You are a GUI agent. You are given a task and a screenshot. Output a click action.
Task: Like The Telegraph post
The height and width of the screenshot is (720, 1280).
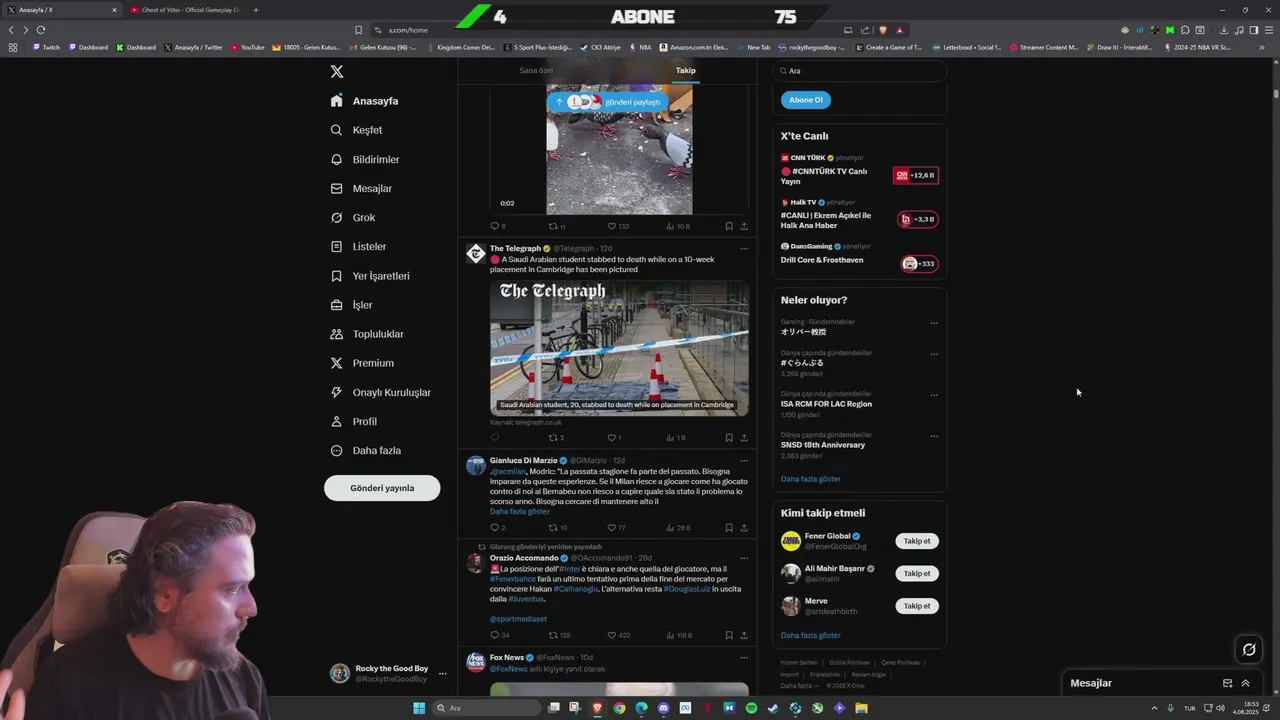pyautogui.click(x=612, y=437)
